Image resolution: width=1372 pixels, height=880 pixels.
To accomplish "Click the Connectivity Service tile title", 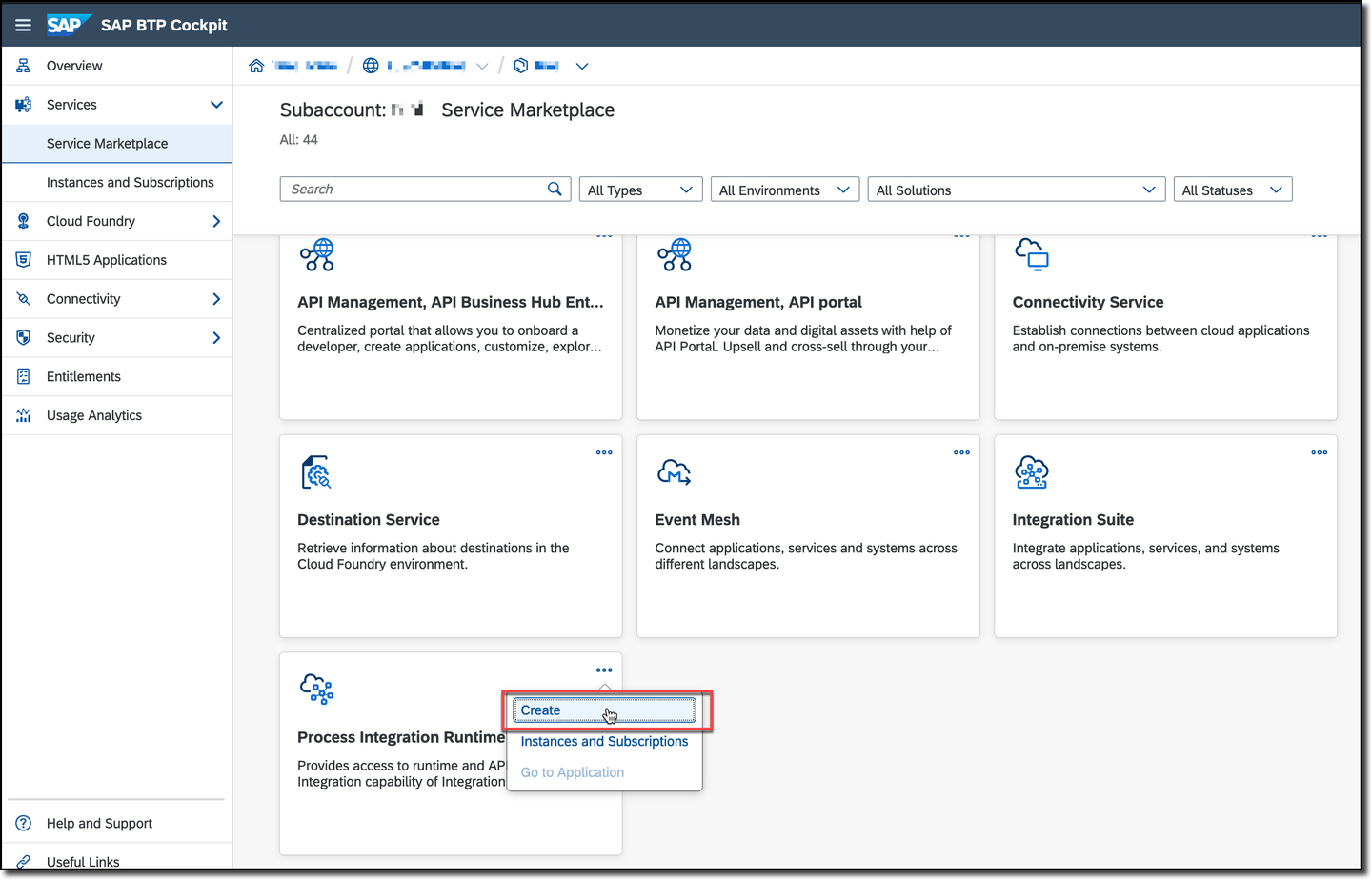I will [1088, 303].
